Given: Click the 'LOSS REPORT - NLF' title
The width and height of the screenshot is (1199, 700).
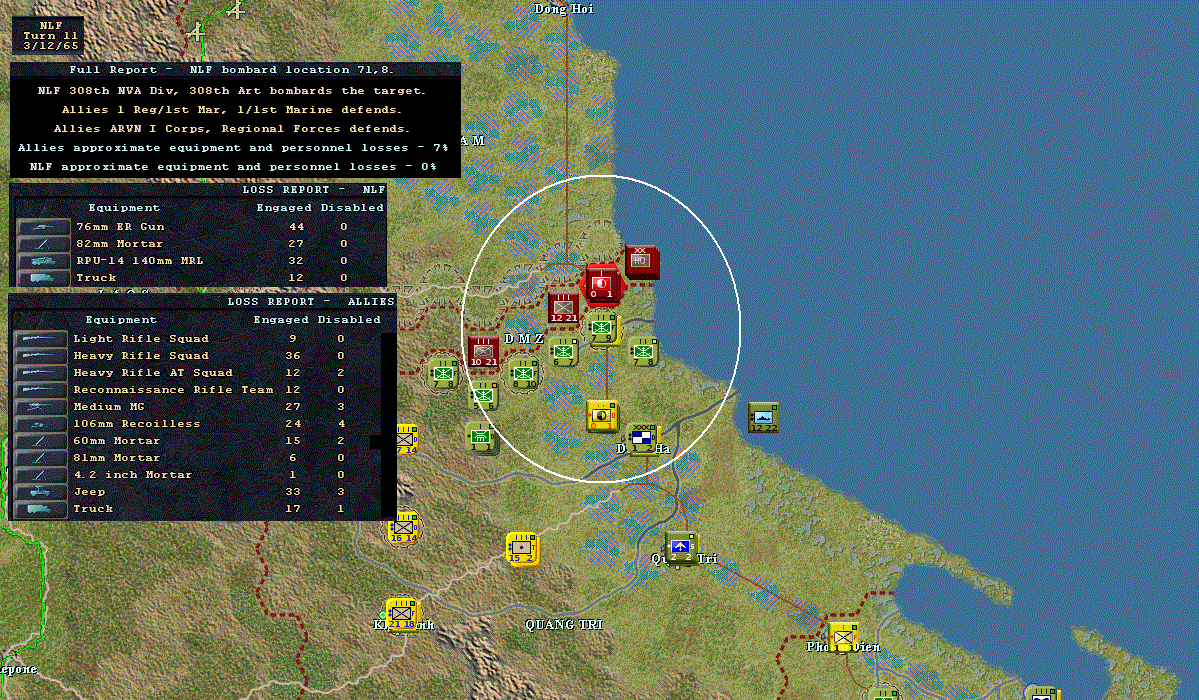Looking at the screenshot, I should pos(314,190).
